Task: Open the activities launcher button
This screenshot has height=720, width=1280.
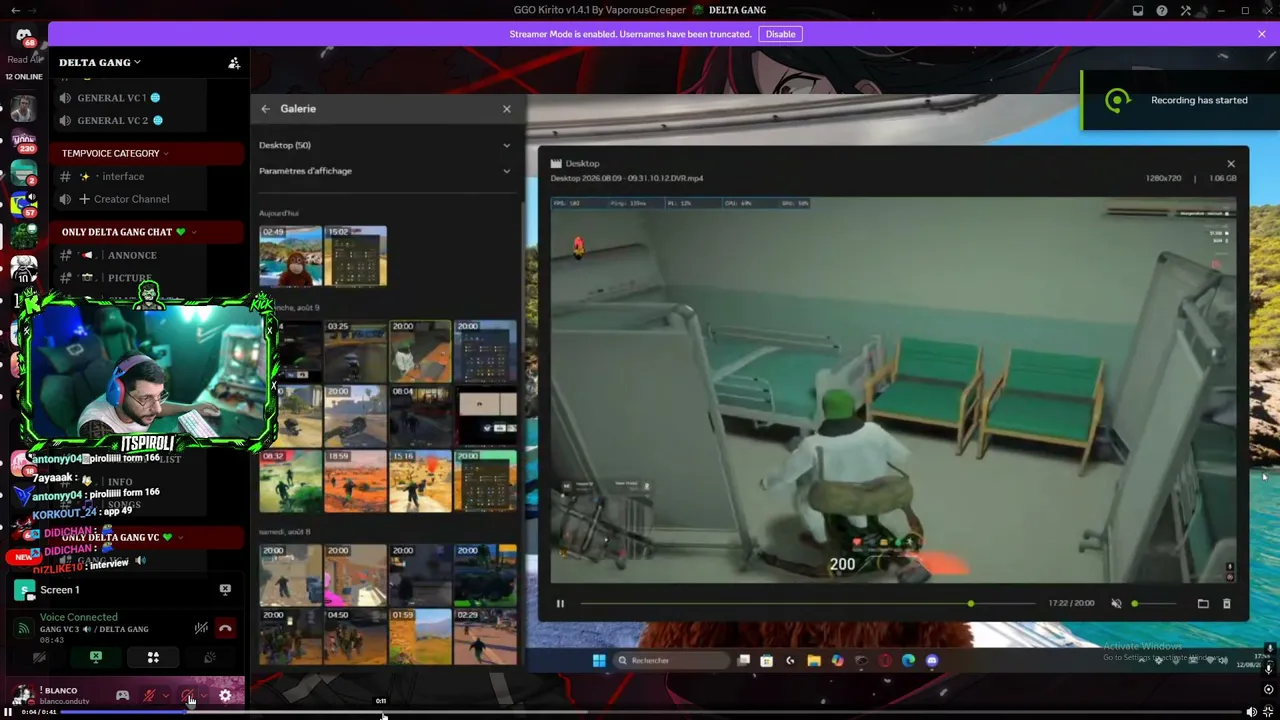Action: pyautogui.click(x=153, y=657)
